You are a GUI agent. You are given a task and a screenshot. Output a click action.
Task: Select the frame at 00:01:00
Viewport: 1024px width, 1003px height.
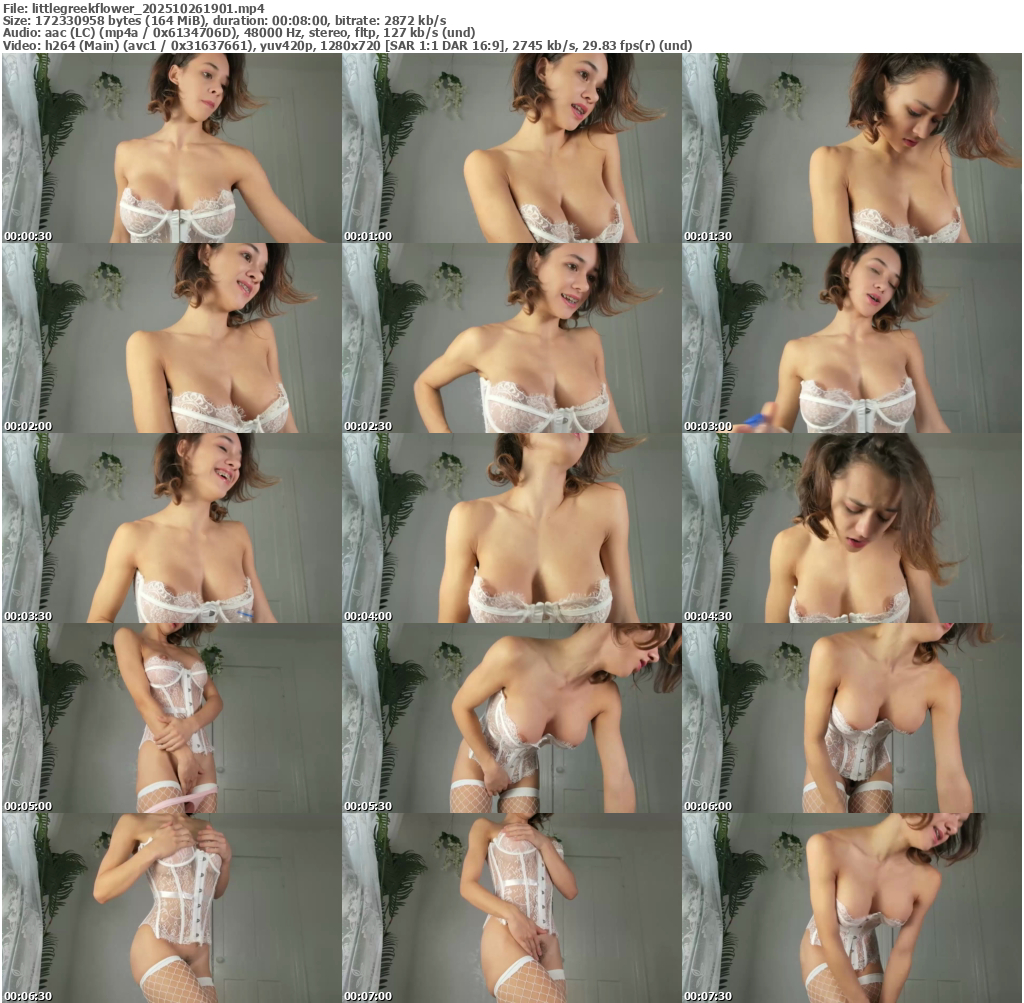[x=511, y=148]
